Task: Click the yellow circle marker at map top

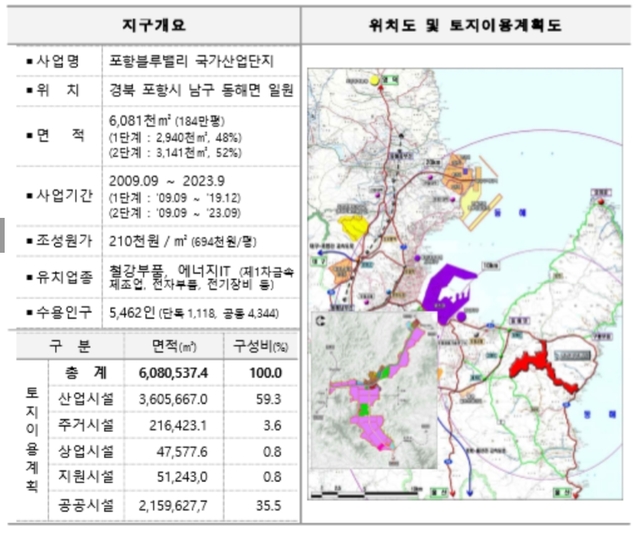Action: tap(374, 78)
